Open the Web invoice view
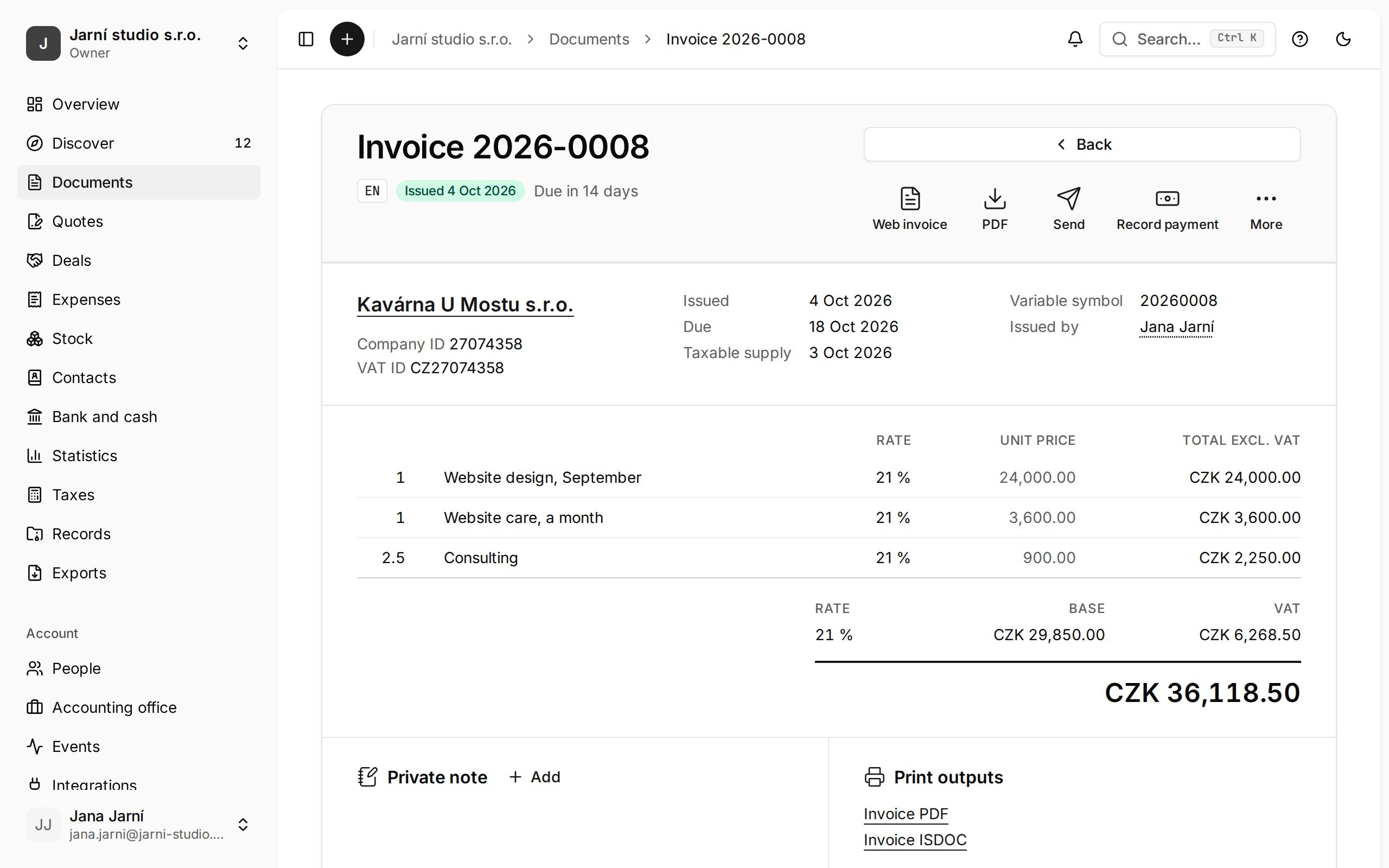Image resolution: width=1389 pixels, height=868 pixels. tap(910, 209)
